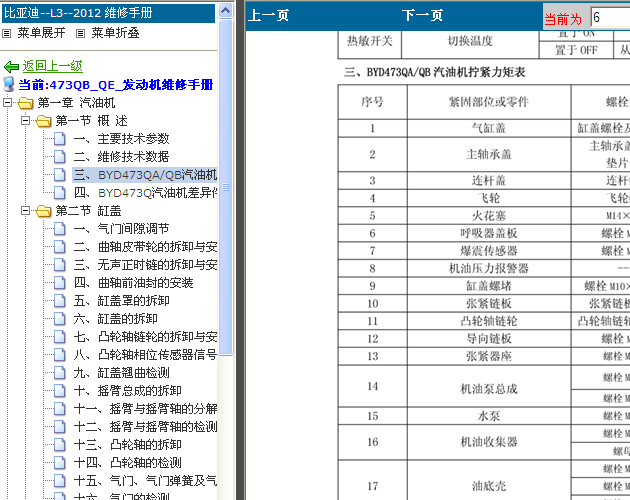Click 菜单折叠 to collapse all menus
Image resolution: width=630 pixels, height=500 pixels.
coord(115,33)
